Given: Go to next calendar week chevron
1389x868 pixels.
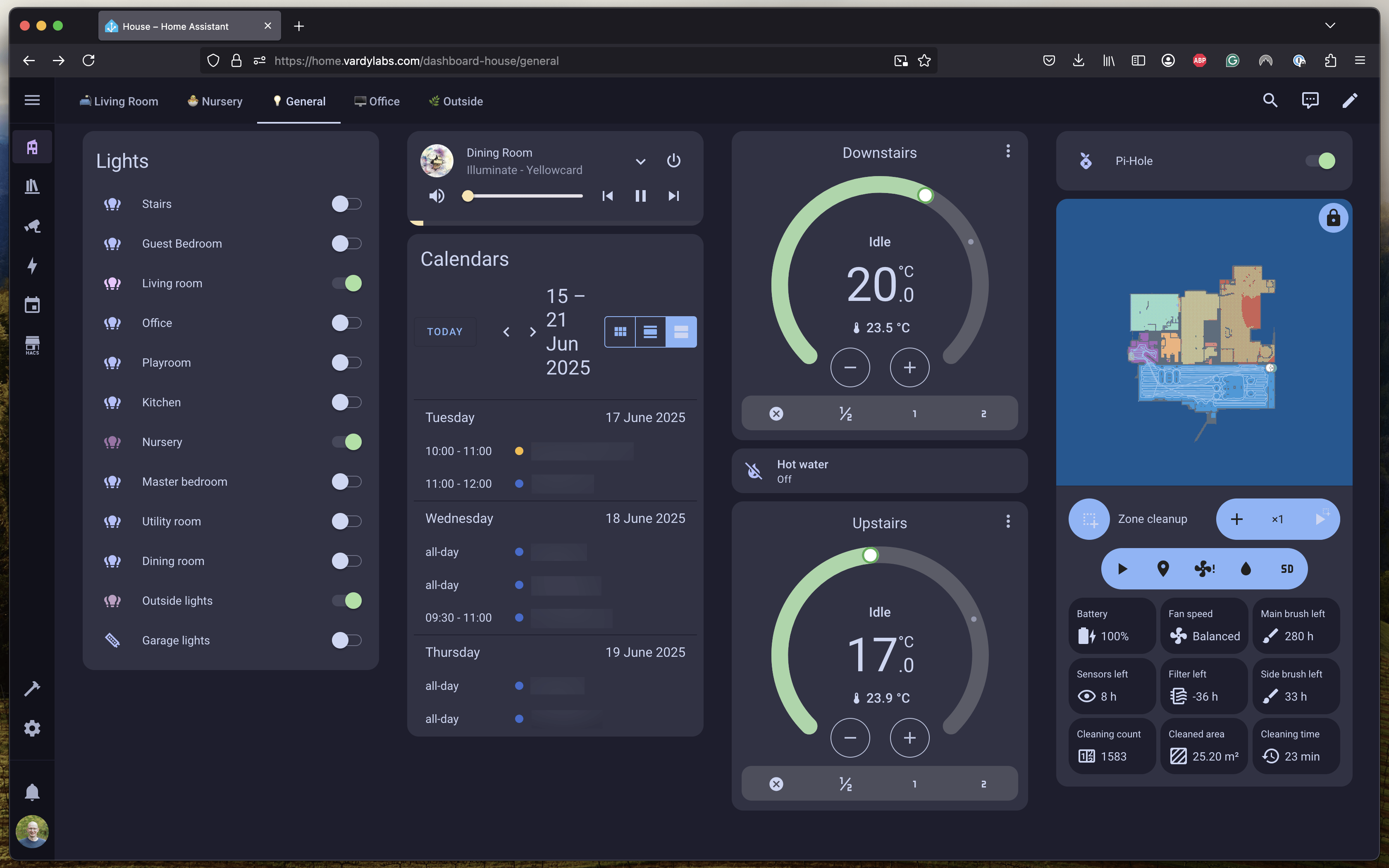Looking at the screenshot, I should pos(532,332).
